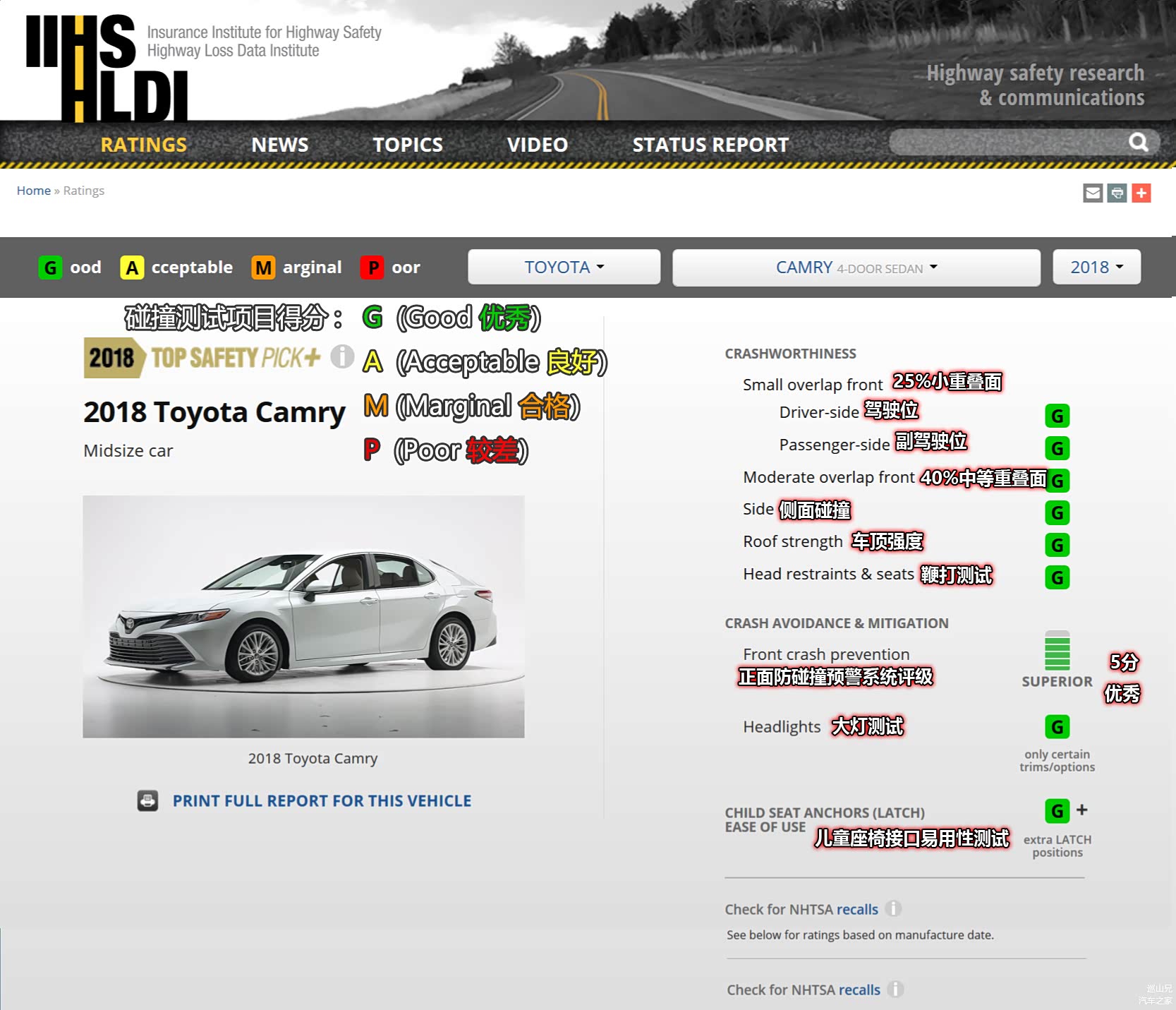Click the info icon after first NHTSA recalls
Image resolution: width=1176 pixels, height=1010 pixels.
click(x=893, y=908)
